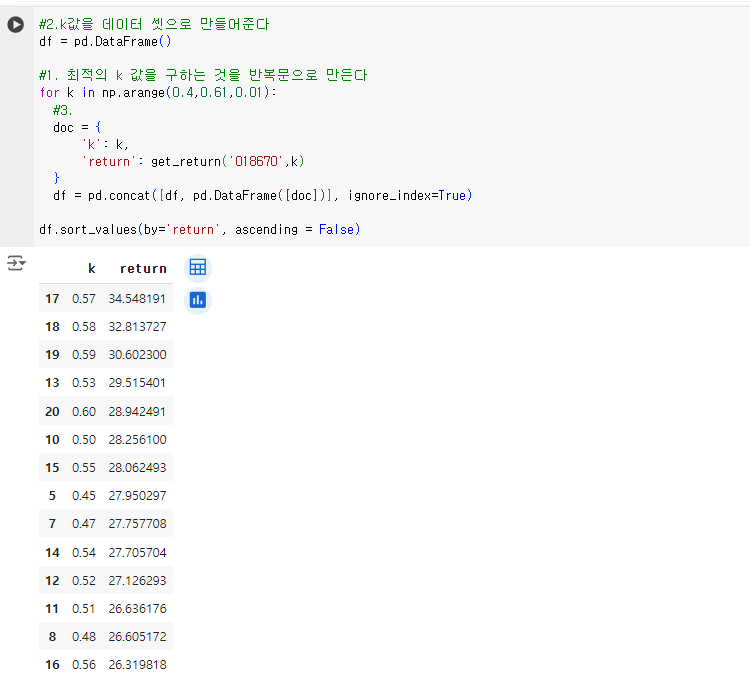Click k value 0.60 in table
Viewport: 750px width, 674px height.
tap(84, 411)
